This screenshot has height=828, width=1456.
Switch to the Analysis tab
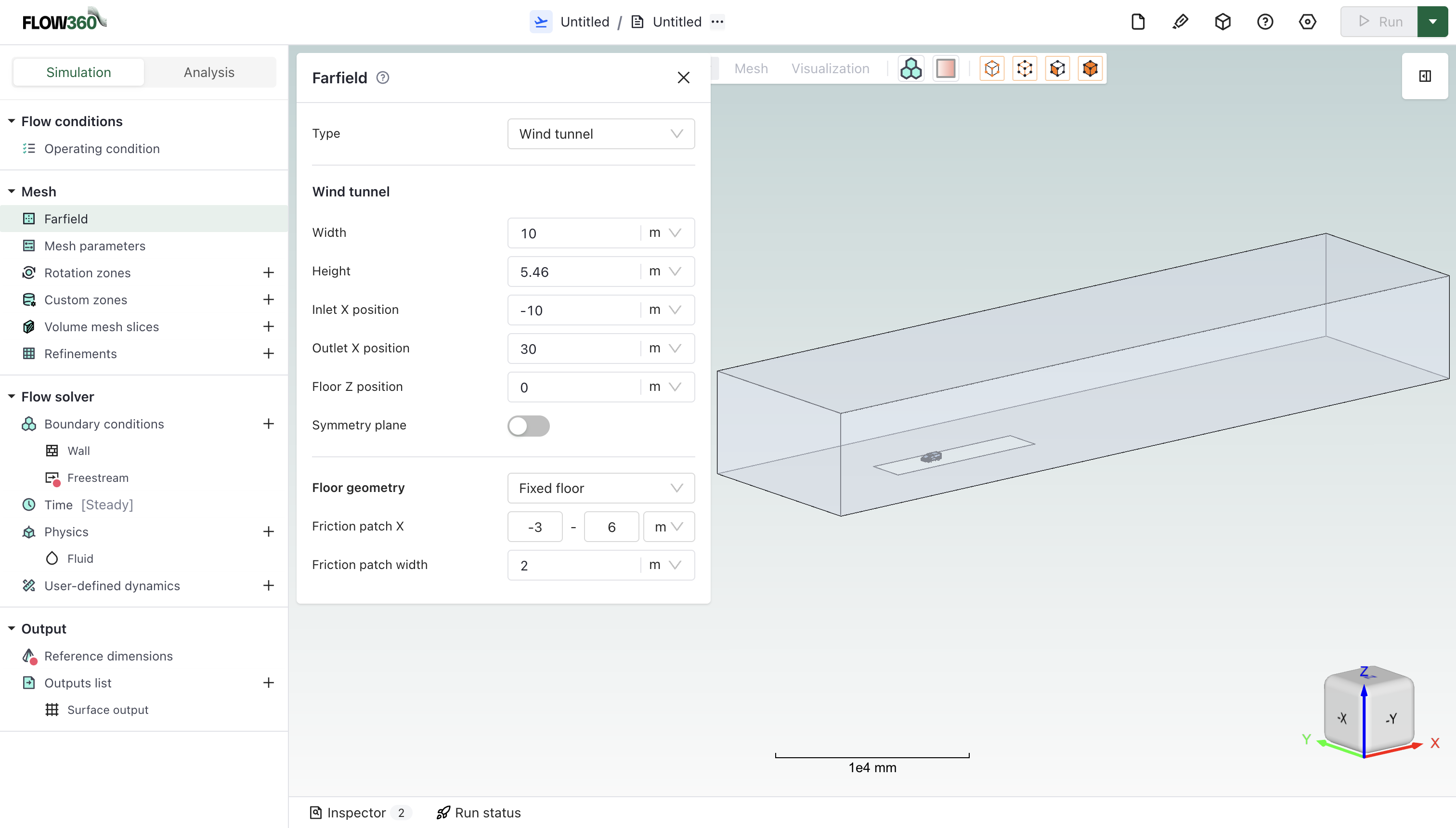click(x=208, y=72)
